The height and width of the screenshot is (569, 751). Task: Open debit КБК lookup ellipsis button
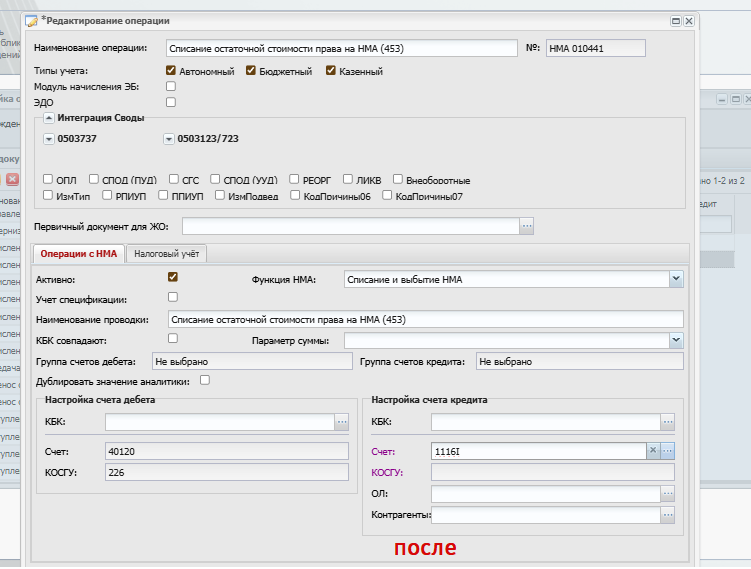tap(342, 422)
